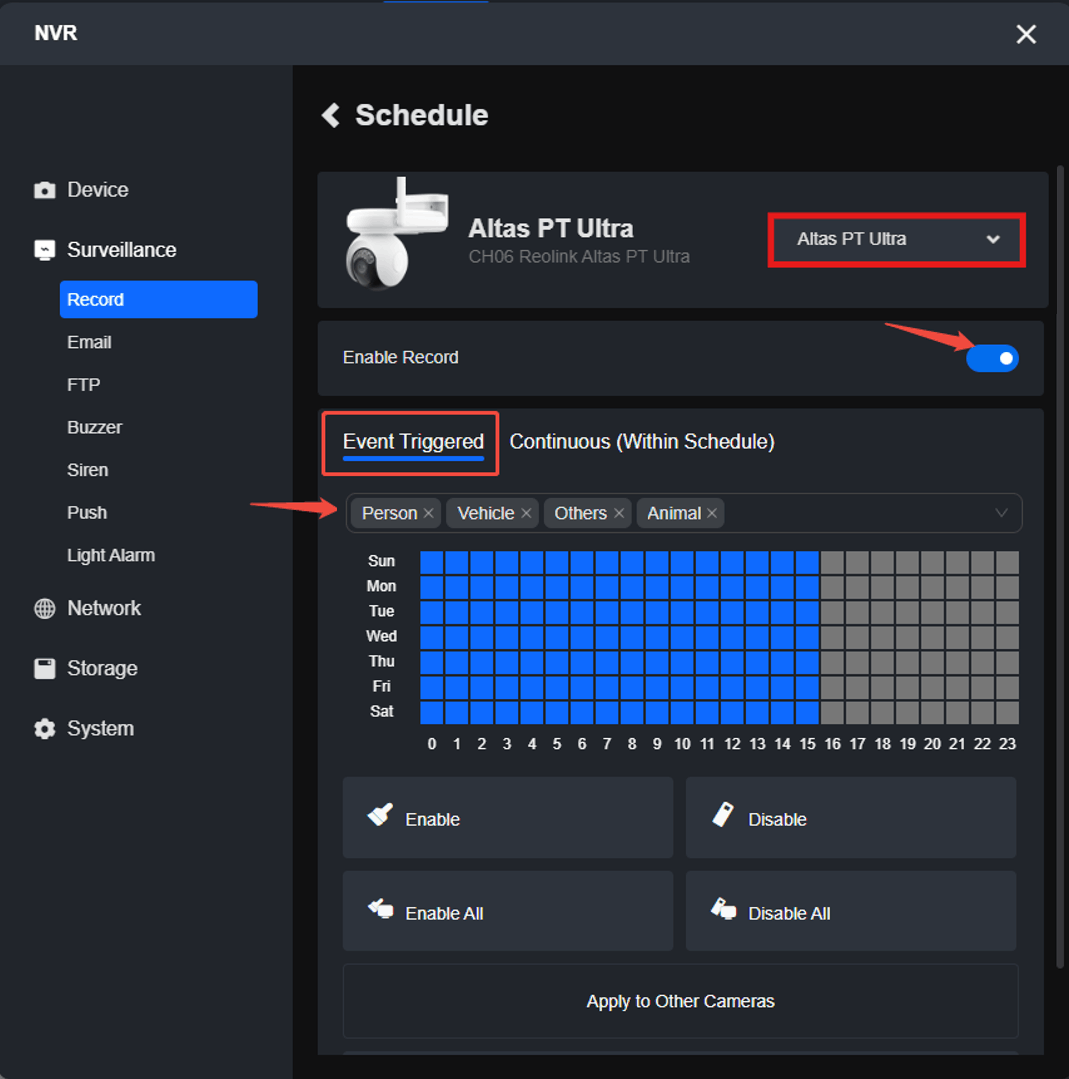Remove the Others tag
This screenshot has width=1069, height=1079.
[619, 513]
